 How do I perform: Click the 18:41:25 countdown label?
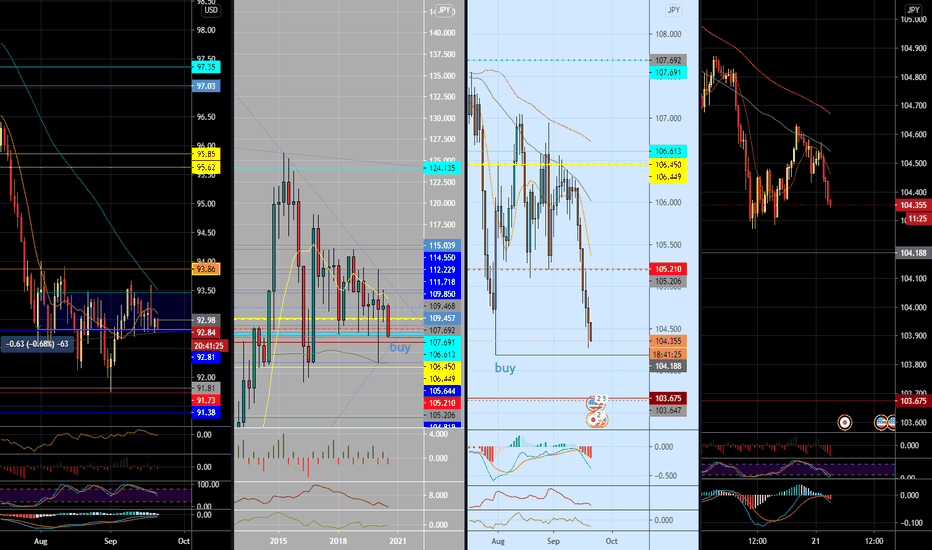668,354
